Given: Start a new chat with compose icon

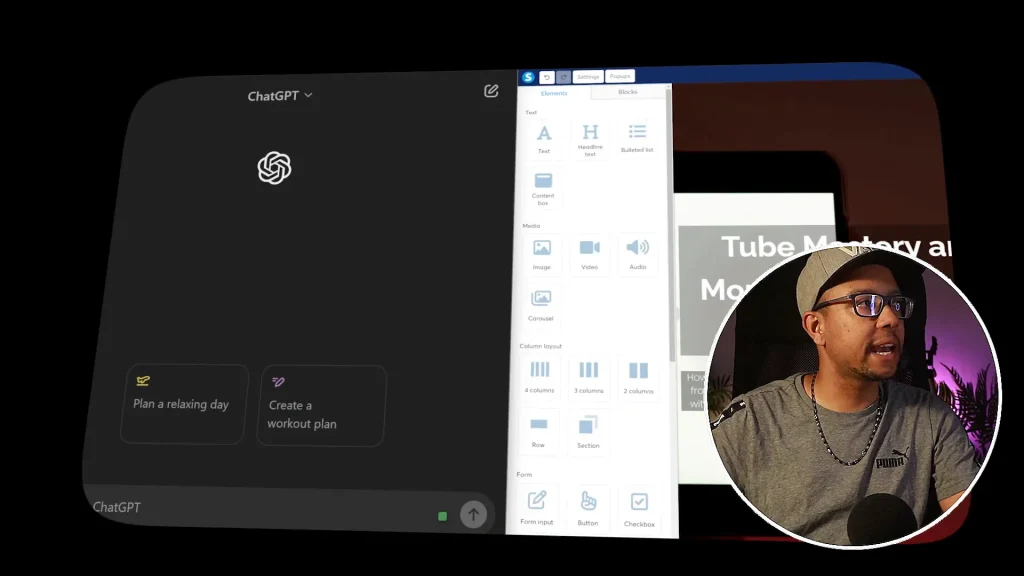Looking at the screenshot, I should click(x=491, y=91).
